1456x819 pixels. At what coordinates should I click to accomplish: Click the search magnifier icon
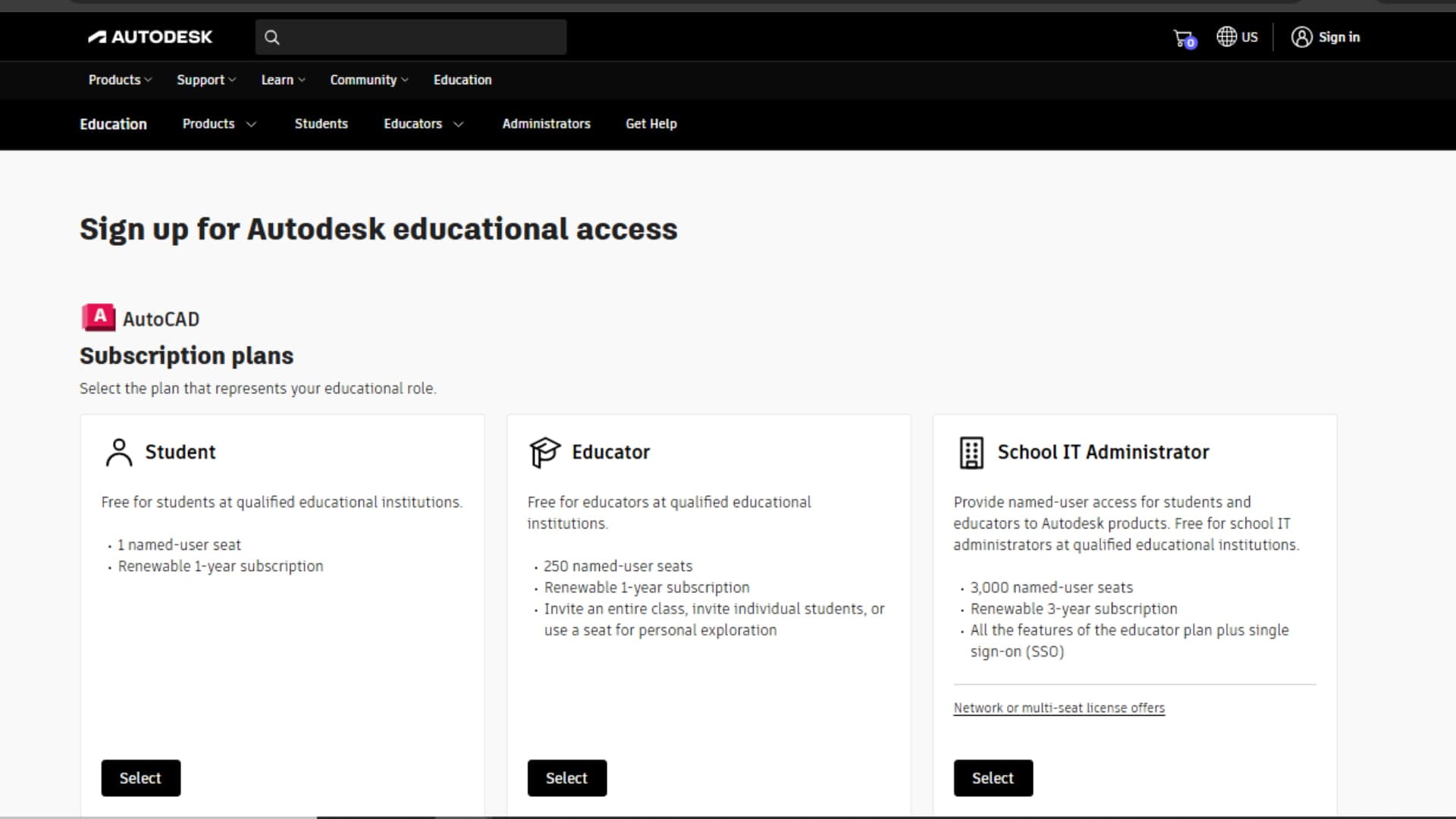pos(272,37)
